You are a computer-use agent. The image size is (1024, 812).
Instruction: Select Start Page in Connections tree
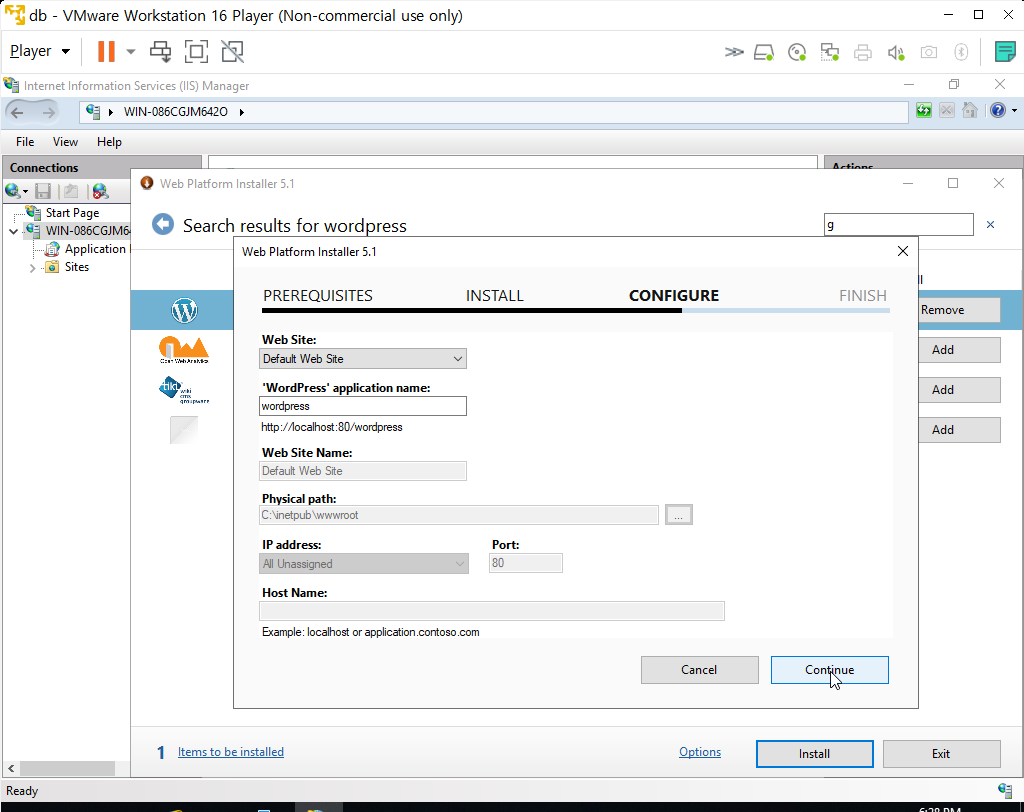(x=72, y=213)
